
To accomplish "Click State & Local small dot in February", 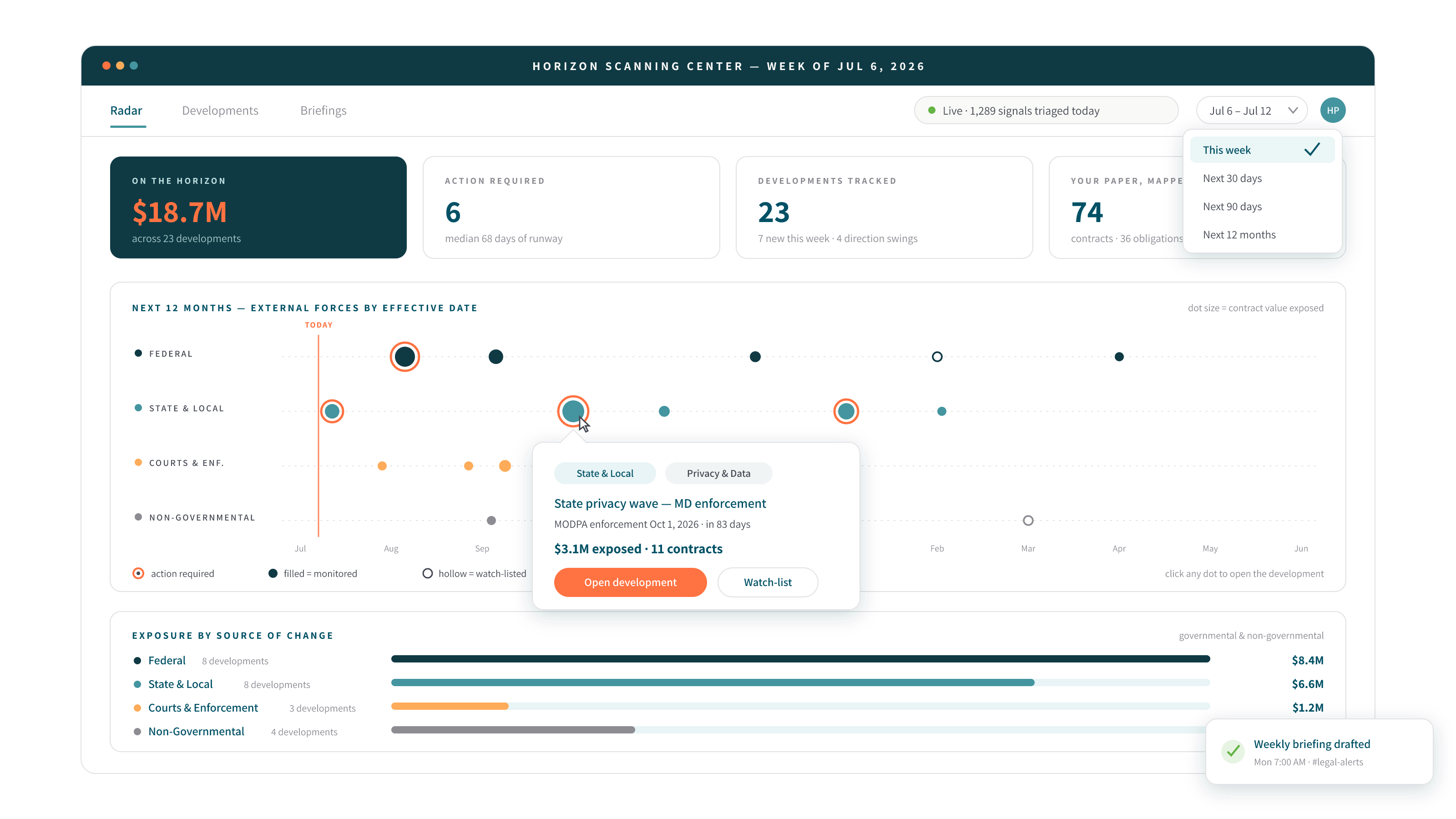I will pyautogui.click(x=942, y=411).
